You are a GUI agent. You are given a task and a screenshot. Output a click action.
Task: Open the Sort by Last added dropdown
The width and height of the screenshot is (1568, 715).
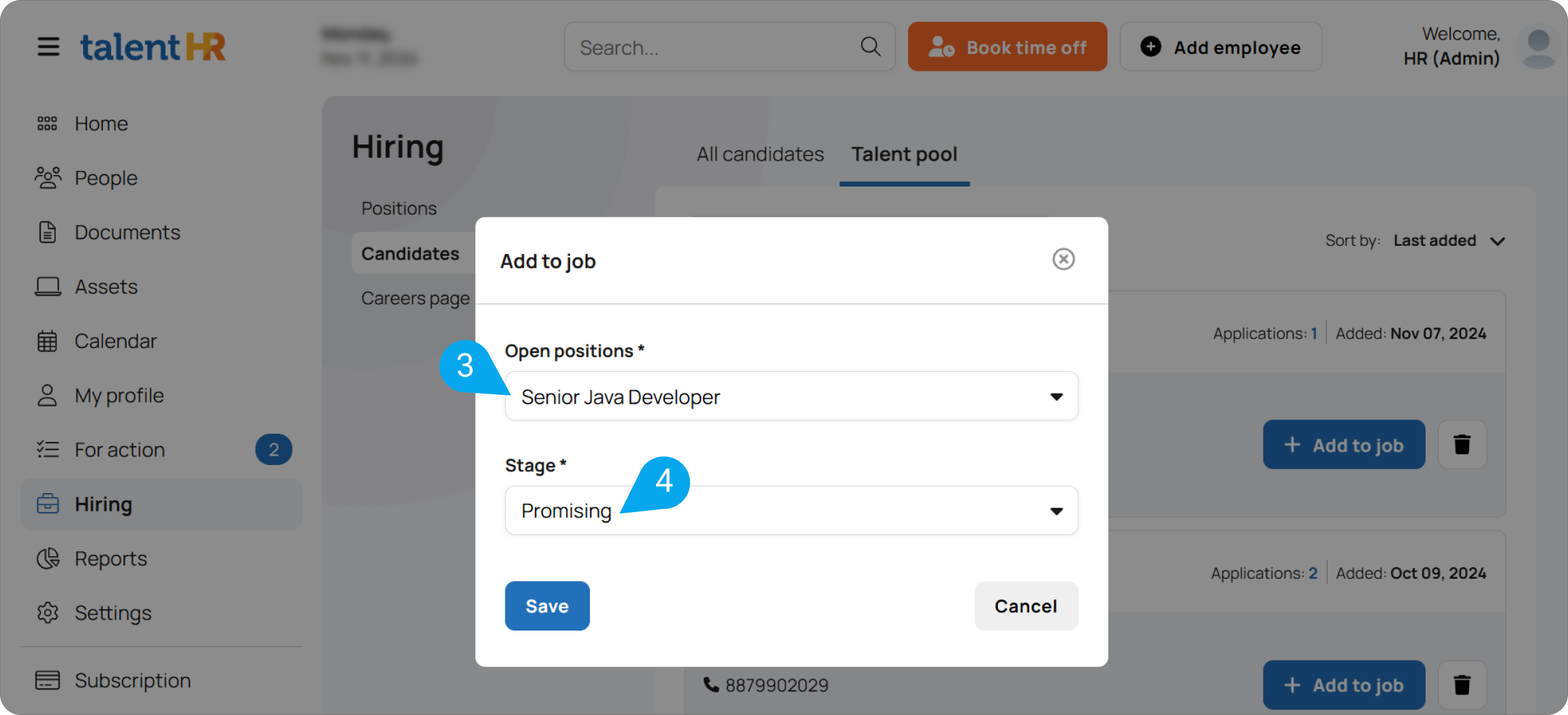[1448, 241]
